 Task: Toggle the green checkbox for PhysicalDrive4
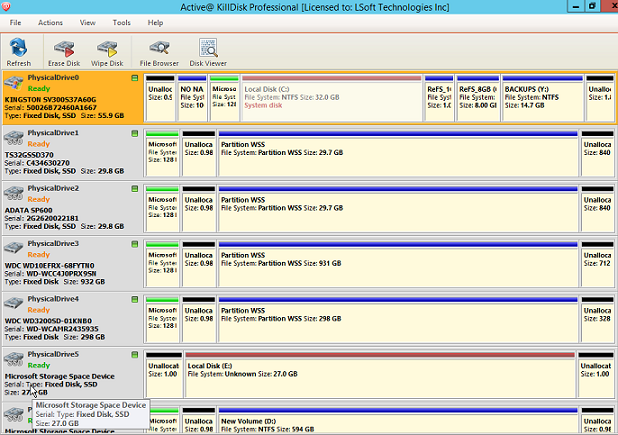coord(135,299)
